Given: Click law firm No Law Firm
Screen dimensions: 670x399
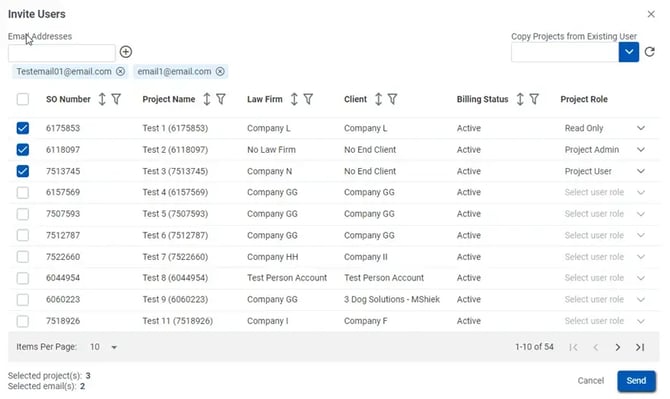Looking at the screenshot, I should pyautogui.click(x=271, y=150).
